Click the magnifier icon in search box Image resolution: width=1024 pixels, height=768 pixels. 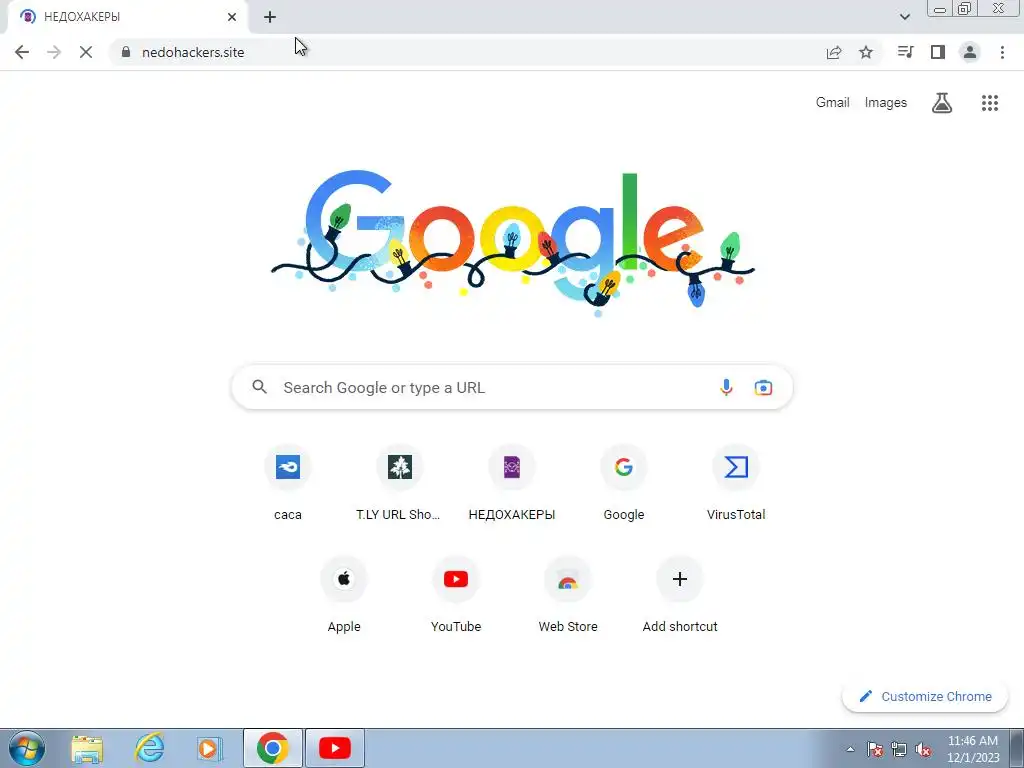[x=260, y=387]
